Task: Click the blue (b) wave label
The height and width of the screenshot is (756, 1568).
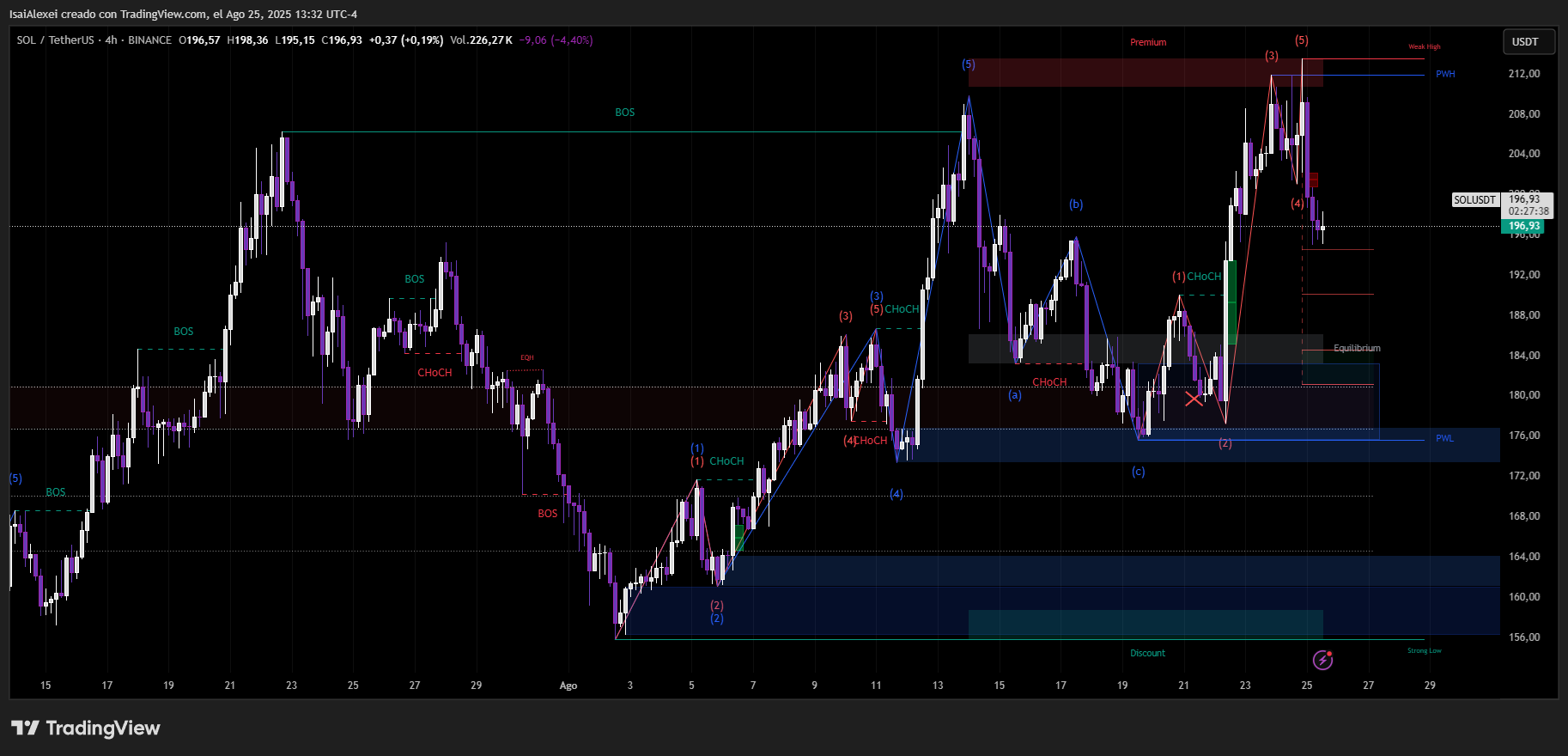Action: 1076,204
